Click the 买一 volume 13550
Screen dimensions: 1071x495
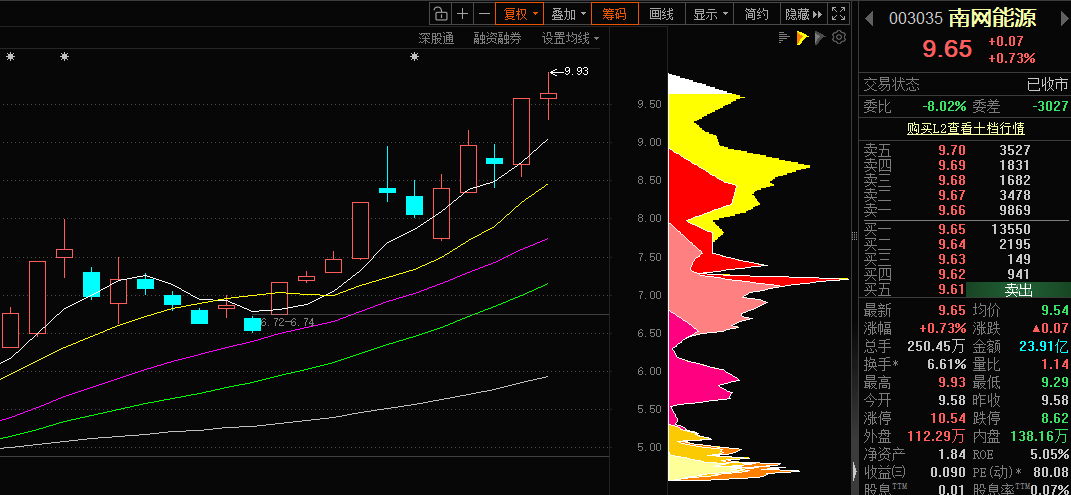tap(1011, 229)
